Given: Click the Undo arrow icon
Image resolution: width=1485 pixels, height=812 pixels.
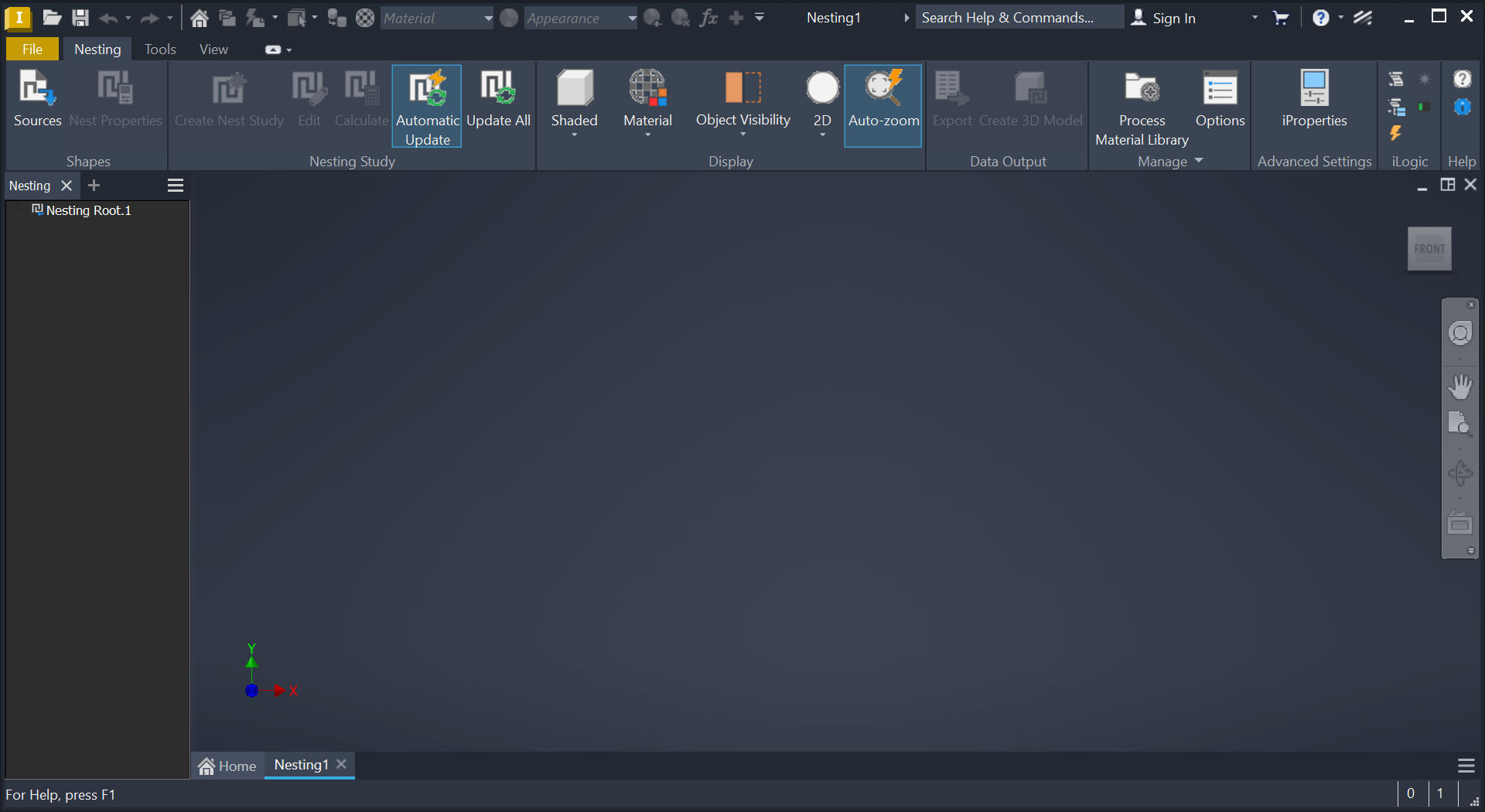Looking at the screenshot, I should 108,18.
